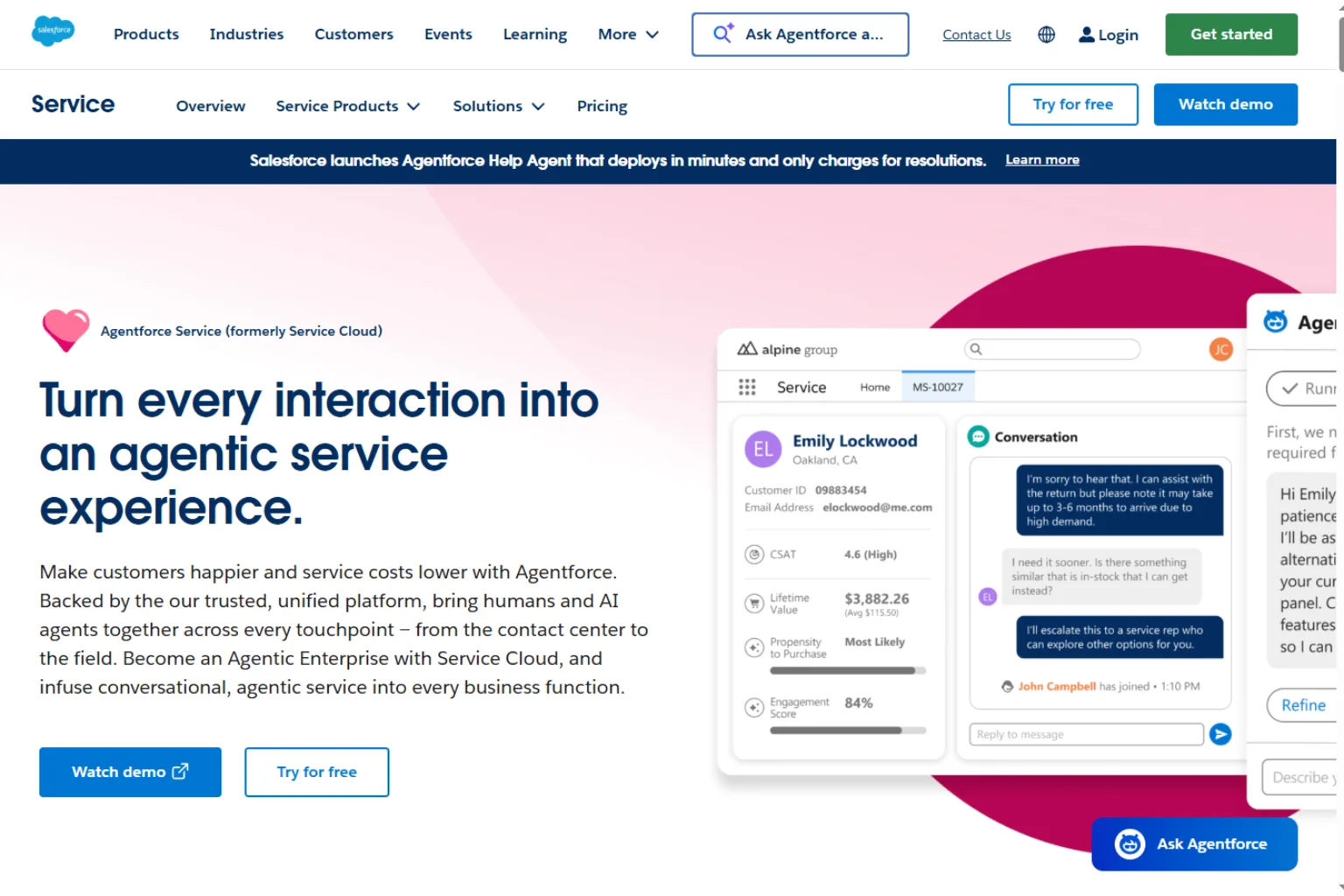Screen dimensions: 1344x896
Task: Click the green Get started button
Action: tap(1231, 34)
